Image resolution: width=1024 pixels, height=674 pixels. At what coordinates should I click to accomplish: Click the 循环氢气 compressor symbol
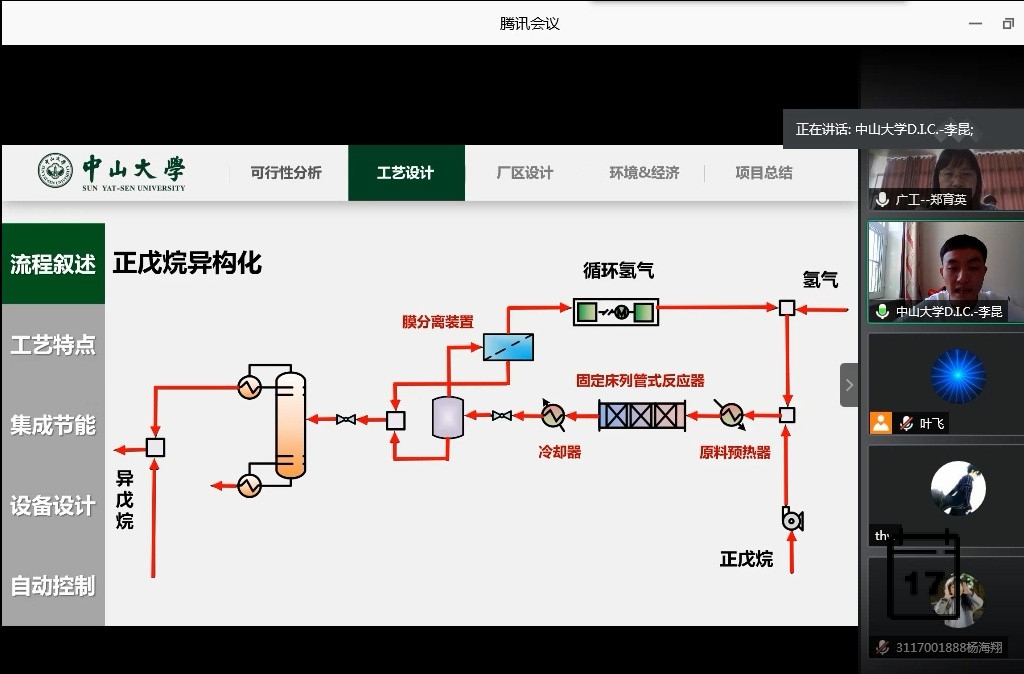coord(616,312)
